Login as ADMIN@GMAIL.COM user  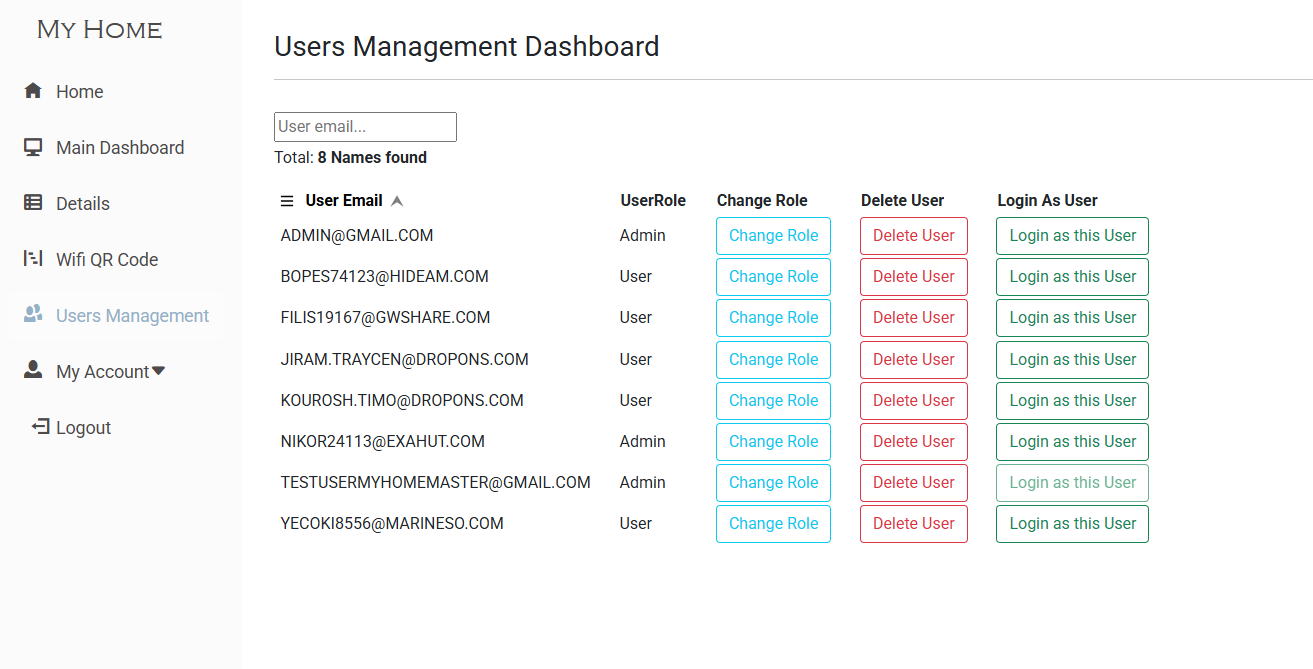point(1072,236)
